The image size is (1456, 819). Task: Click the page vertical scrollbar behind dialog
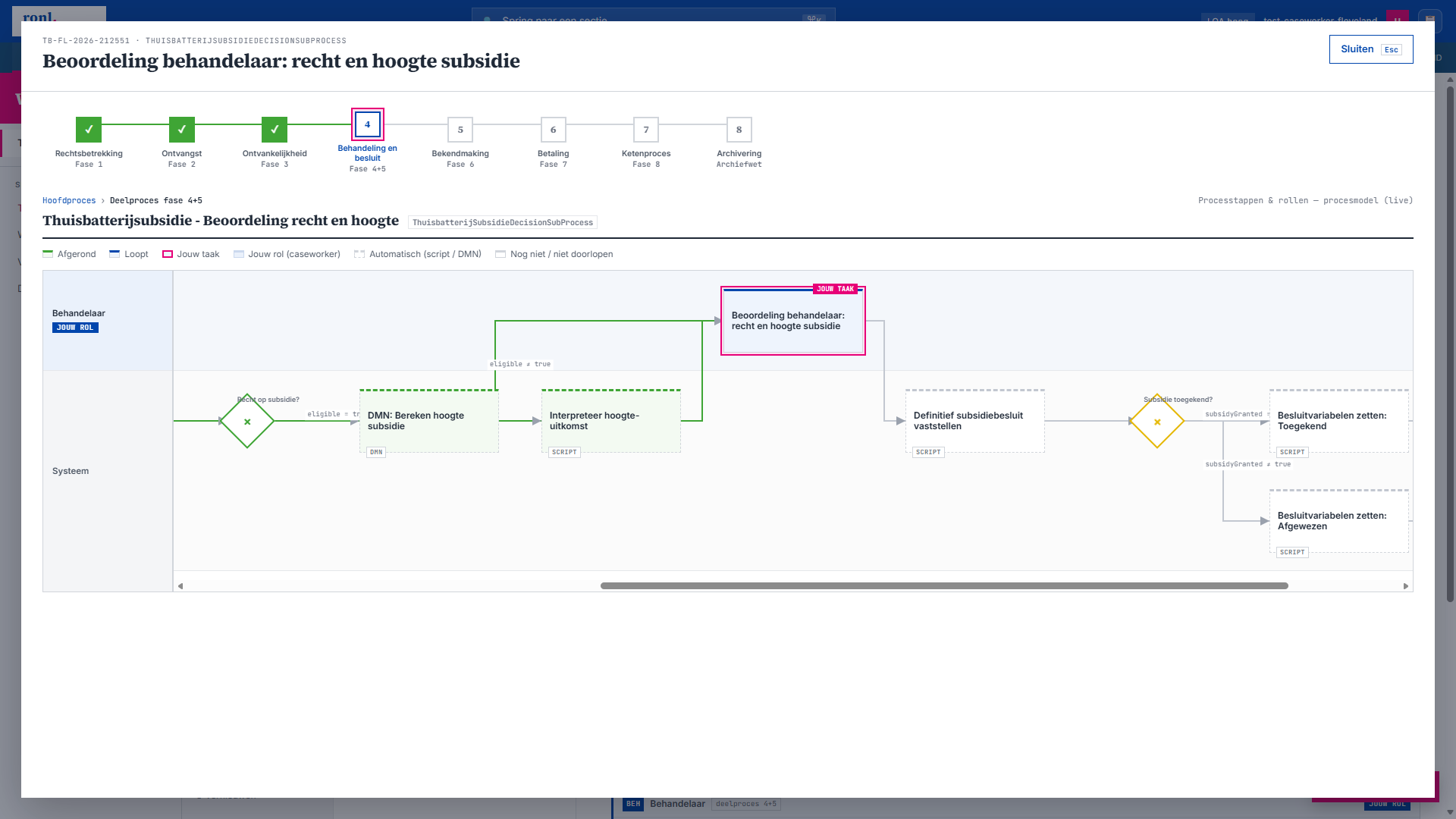(1450, 344)
